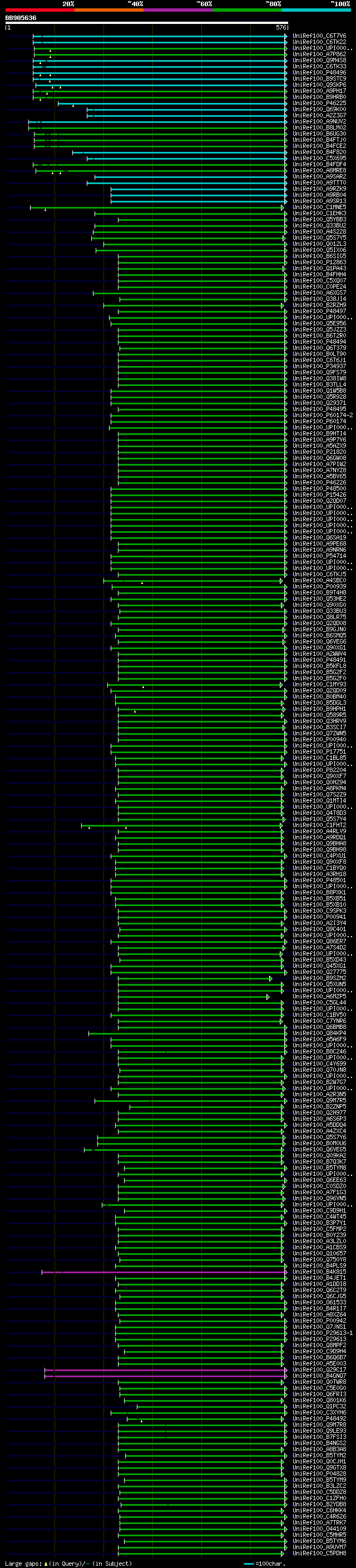Click hit label UniRef100_Q5E956
356x1568 pixels.
coord(319,323)
